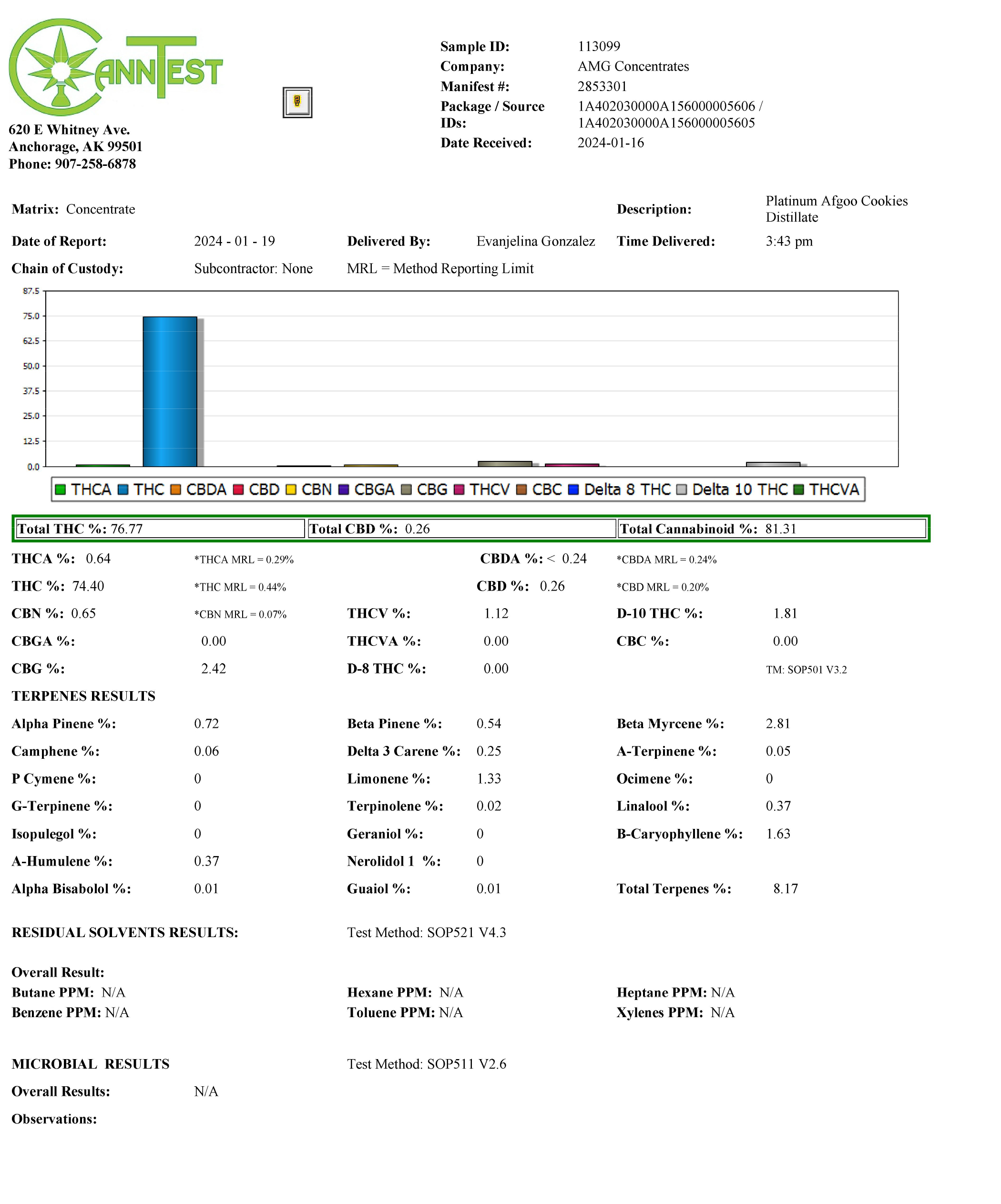Viewport: 1001px width, 1204px height.
Task: Click the Total THC % box
Action: [159, 529]
